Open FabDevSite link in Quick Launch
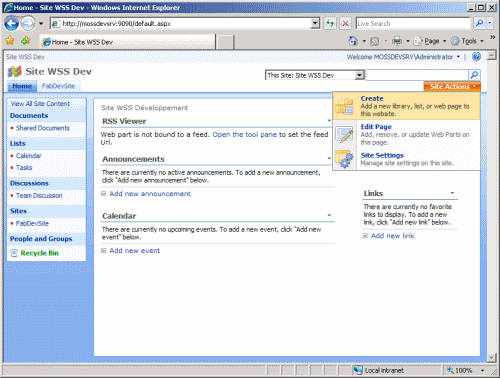500x378 pixels. click(x=32, y=223)
